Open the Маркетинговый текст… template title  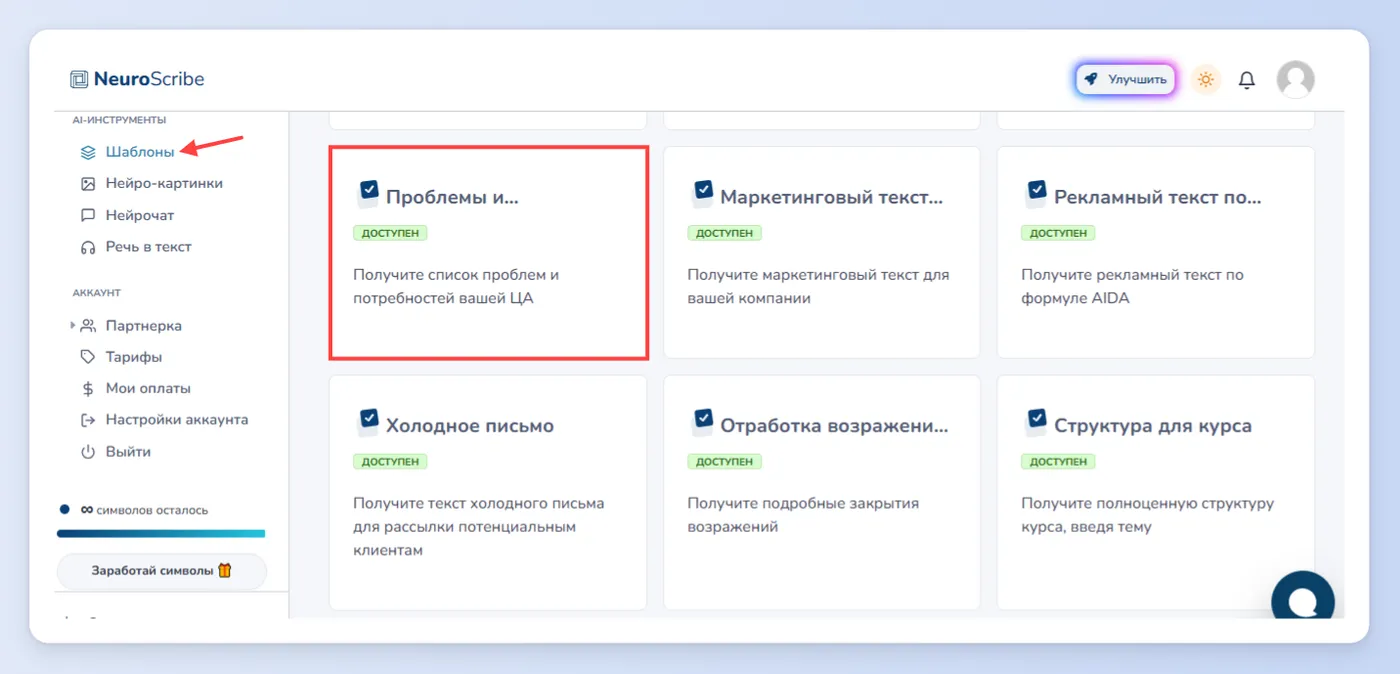point(831,197)
